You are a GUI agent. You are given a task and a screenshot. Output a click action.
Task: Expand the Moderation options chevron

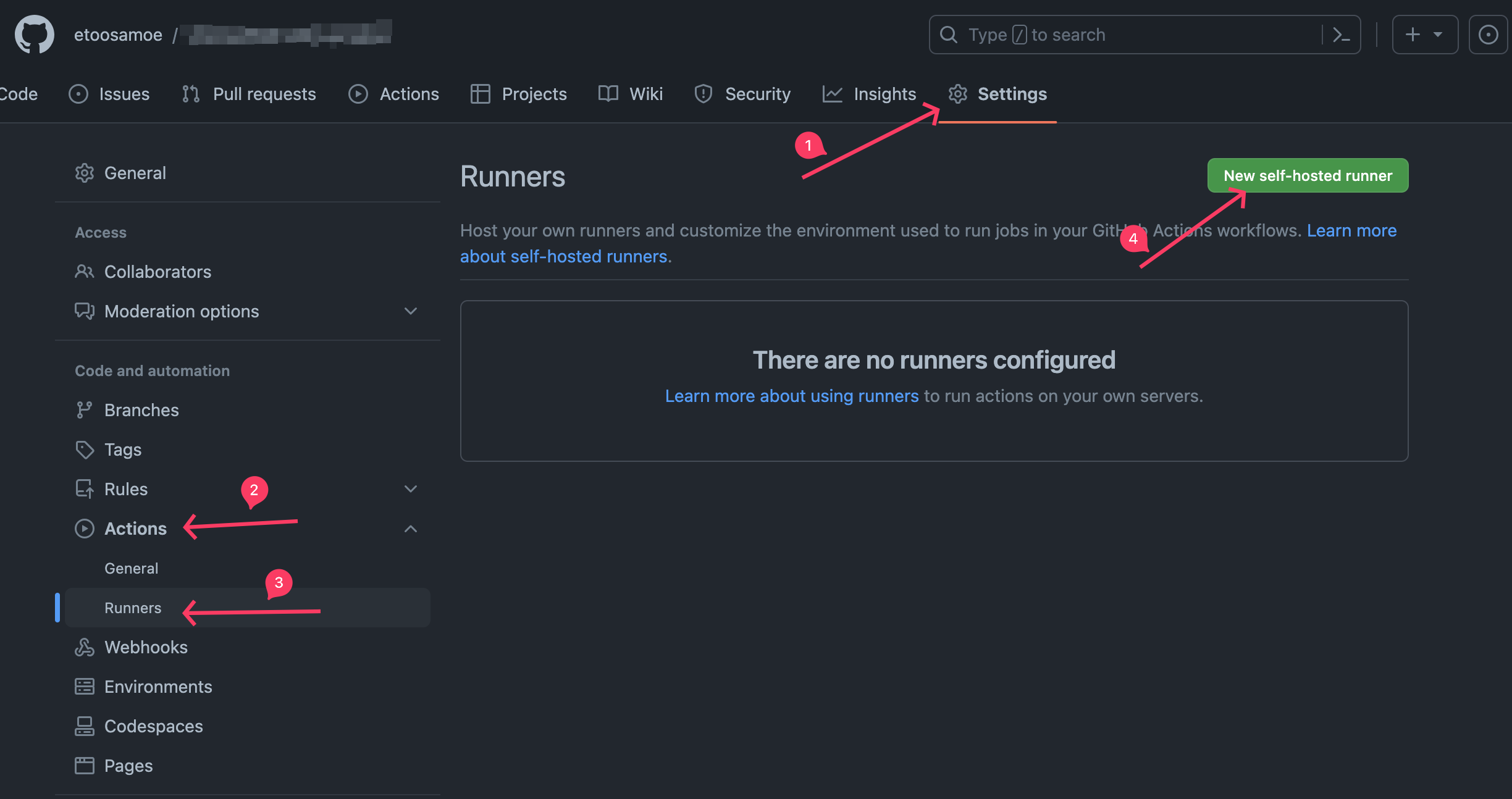click(411, 311)
